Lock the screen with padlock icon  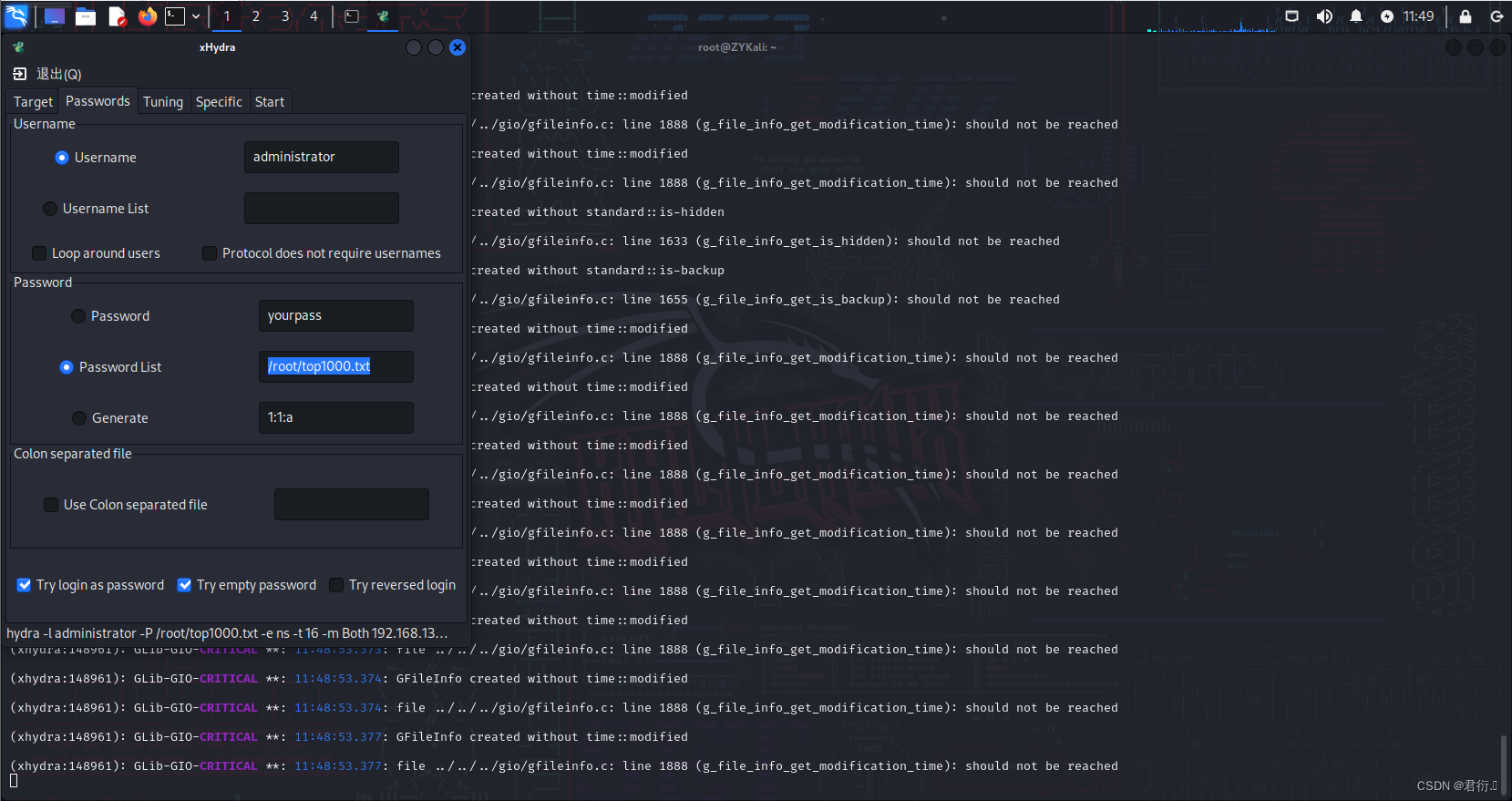(1466, 16)
